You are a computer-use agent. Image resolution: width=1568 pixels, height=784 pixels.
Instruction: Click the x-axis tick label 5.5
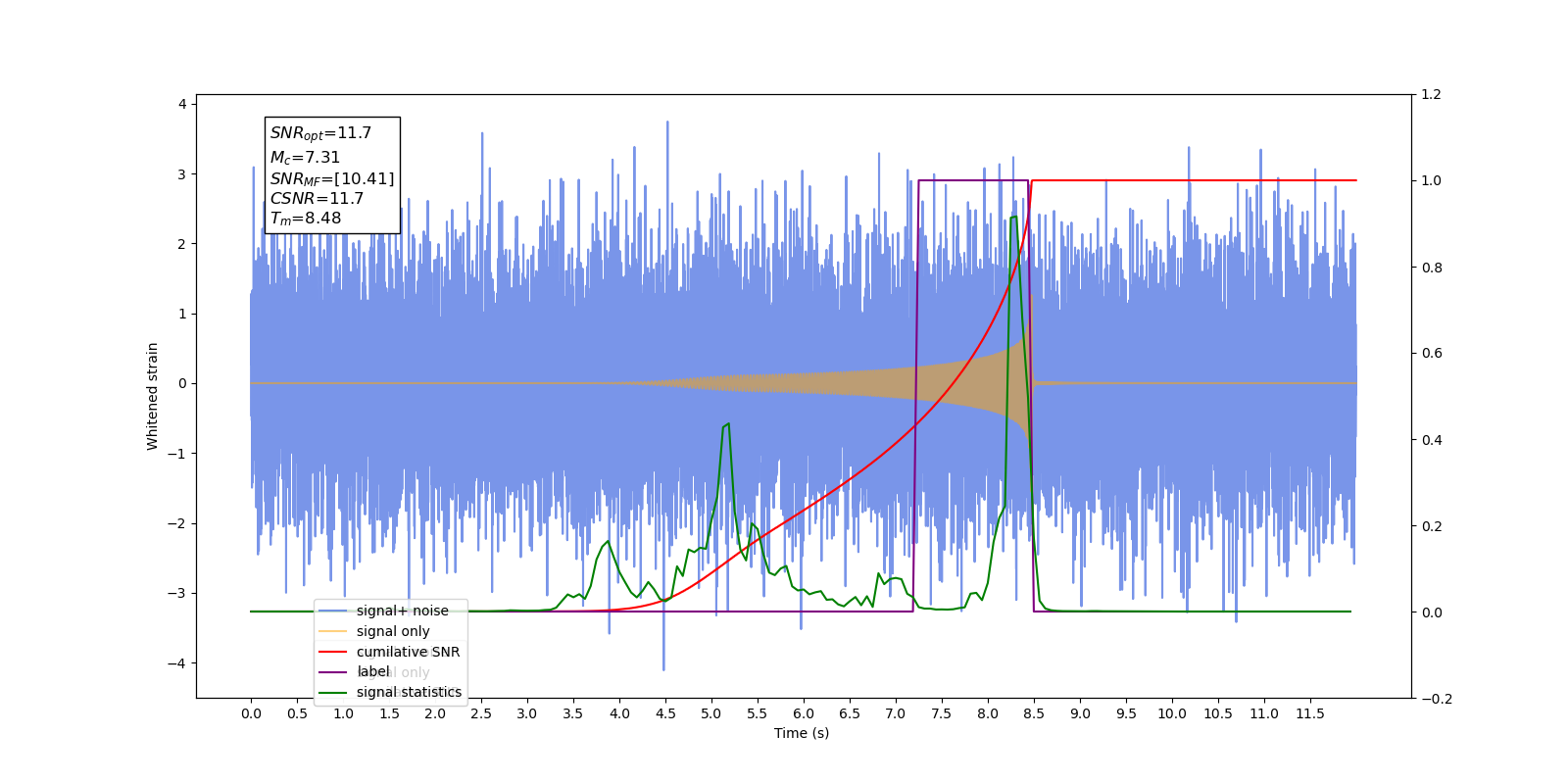pos(758,713)
